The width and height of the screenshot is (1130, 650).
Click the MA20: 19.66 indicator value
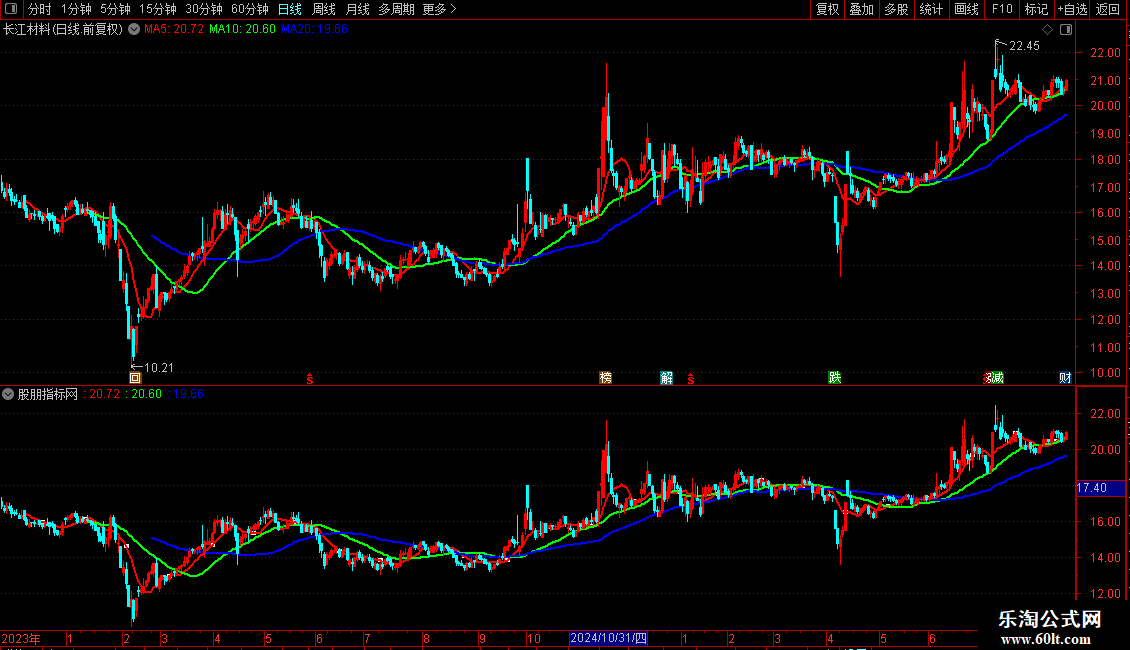click(x=314, y=30)
